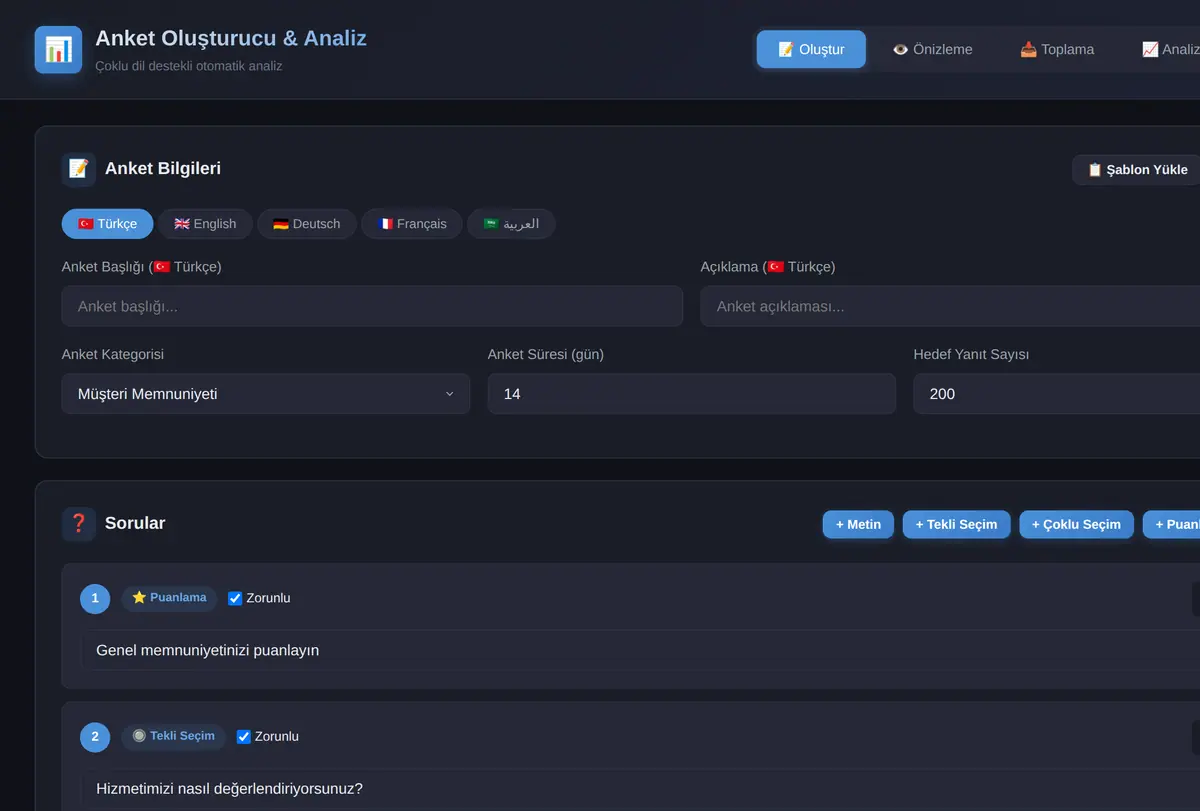Click the Anket başlığı input field
Viewport: 1200px width, 811px height.
pos(372,306)
